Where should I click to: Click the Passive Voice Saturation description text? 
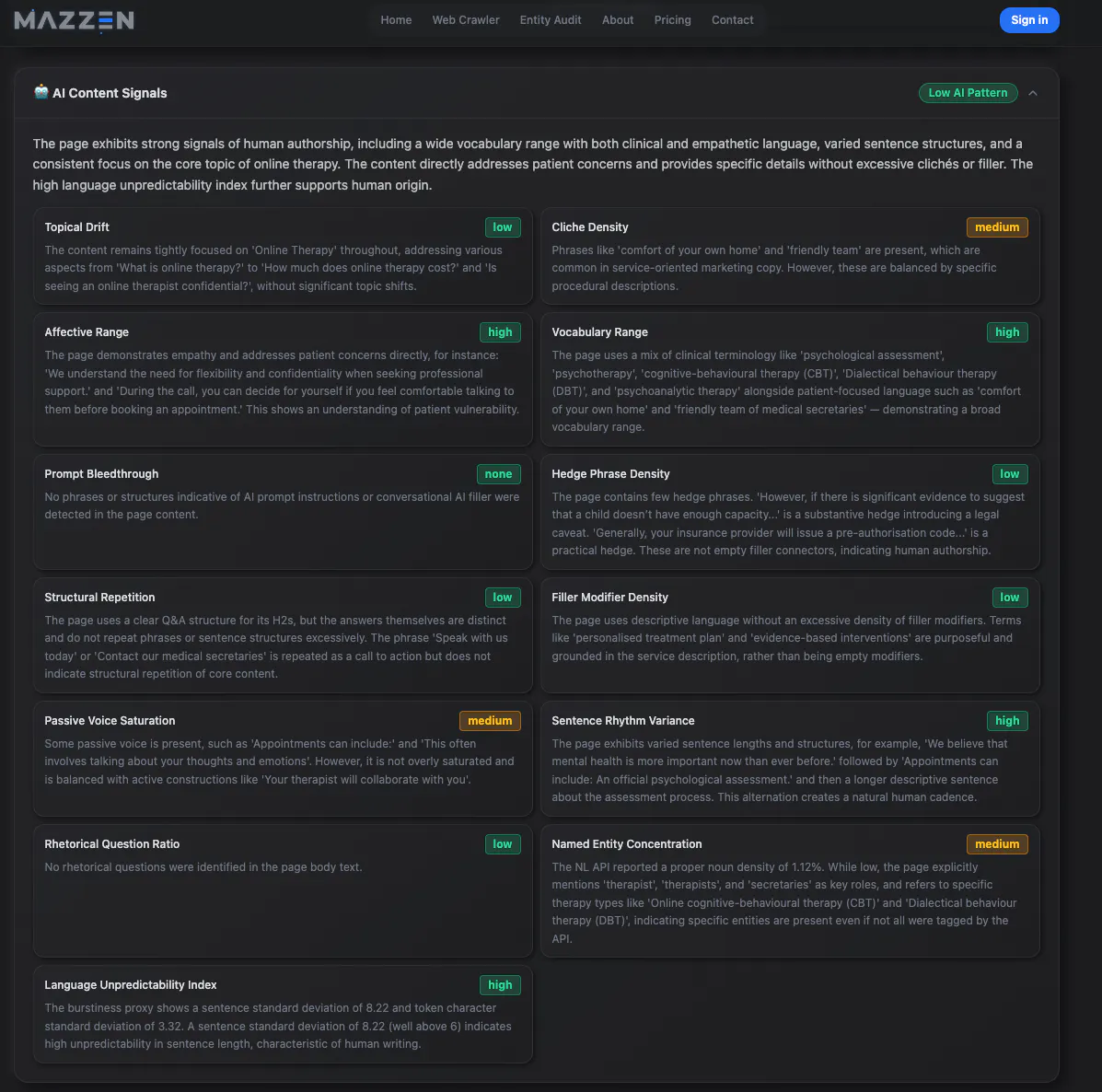(x=279, y=761)
